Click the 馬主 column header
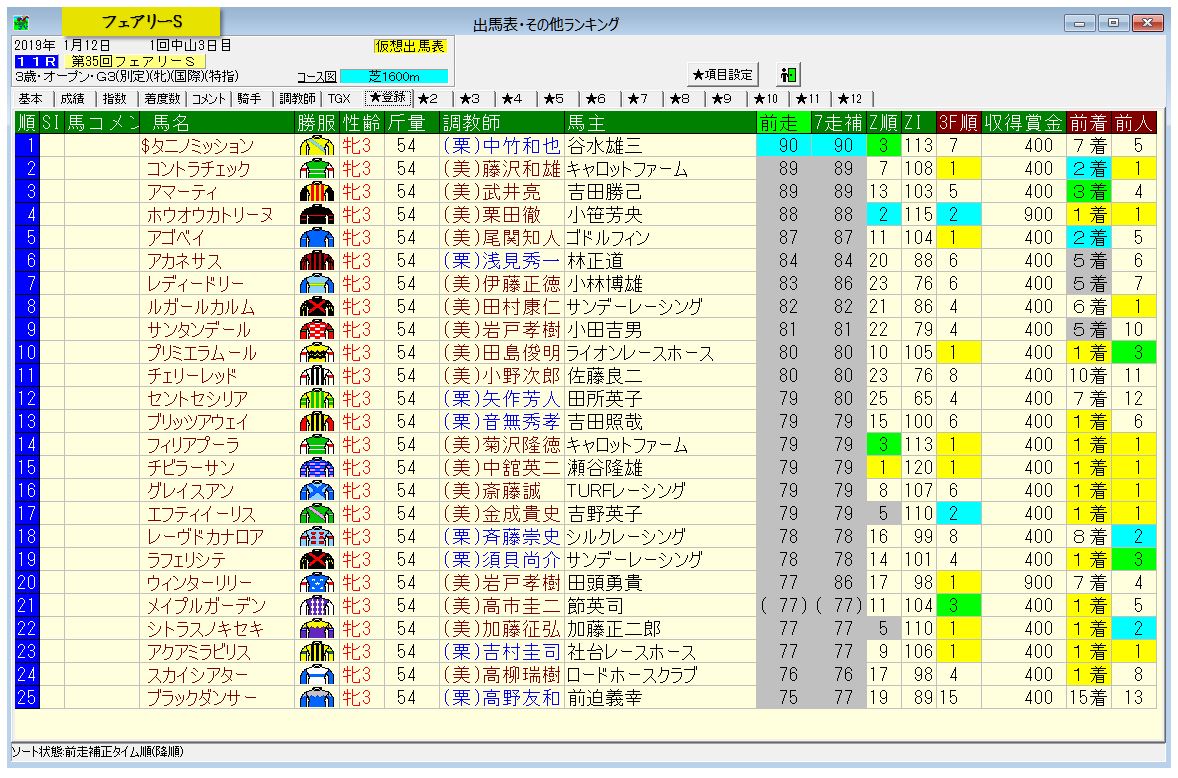This screenshot has height=778, width=1178. click(x=660, y=122)
